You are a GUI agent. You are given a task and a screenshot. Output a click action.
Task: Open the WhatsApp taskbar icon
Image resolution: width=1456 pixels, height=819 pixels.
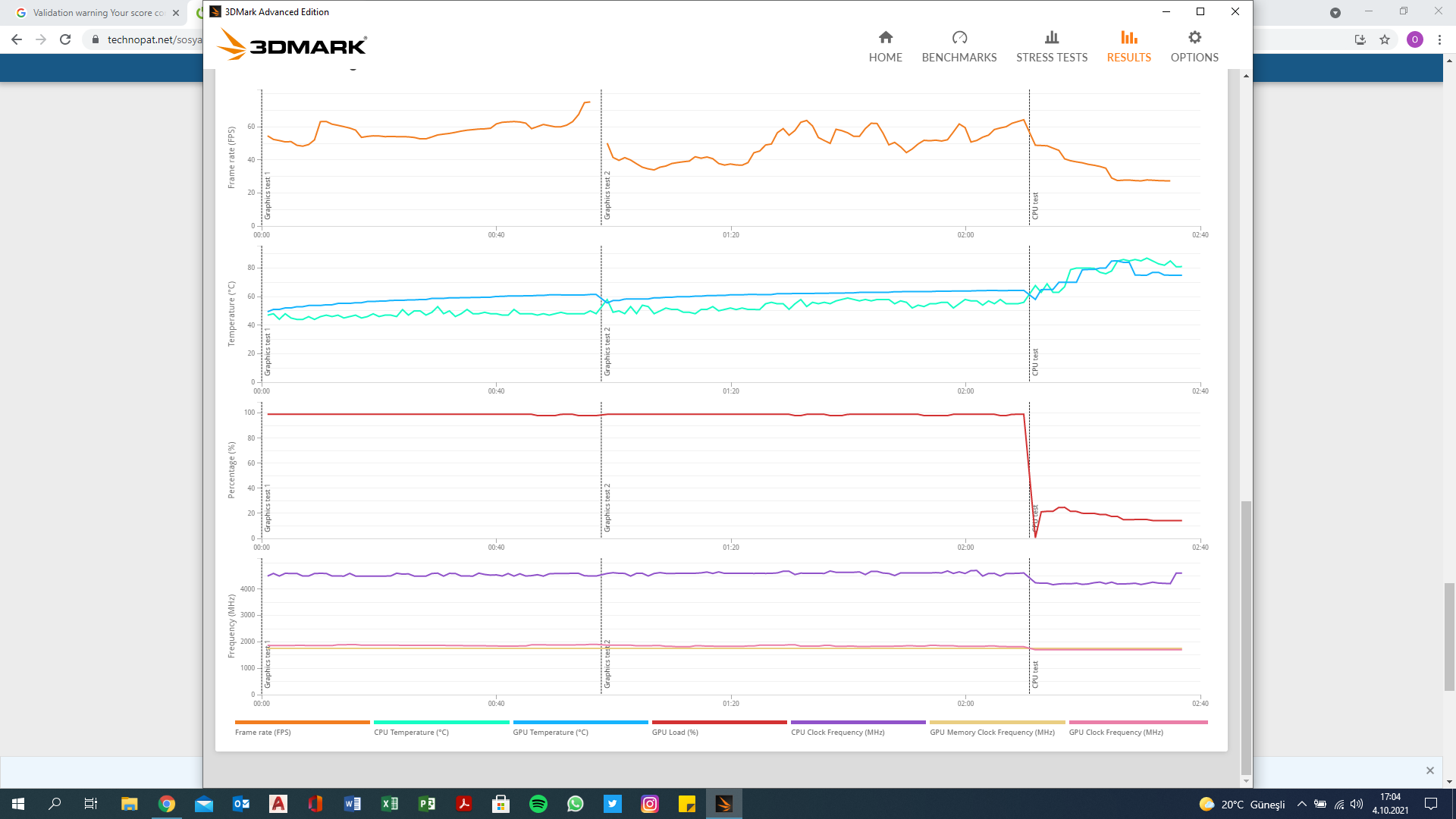click(576, 804)
